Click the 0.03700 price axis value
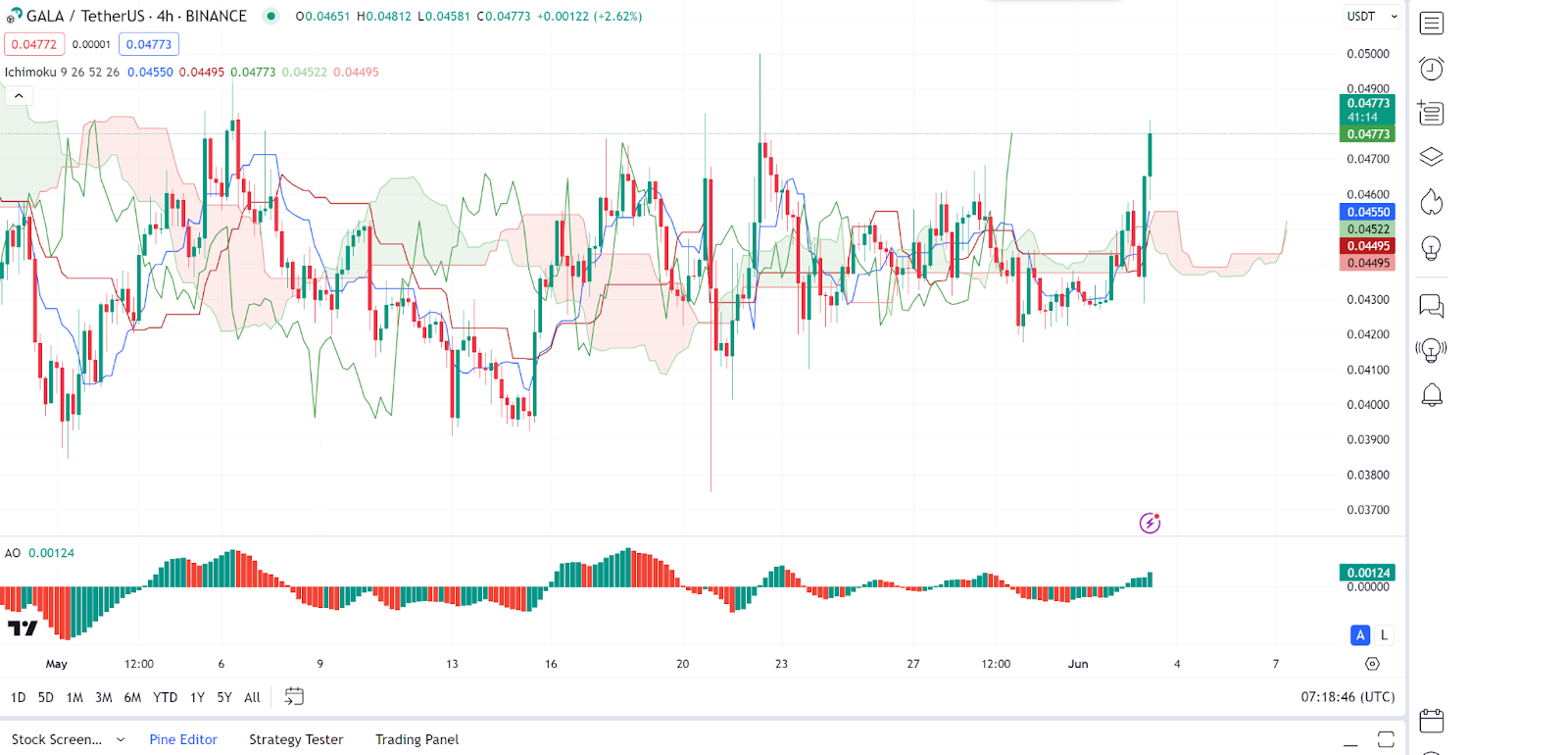This screenshot has height=755, width=1568. coord(1367,510)
